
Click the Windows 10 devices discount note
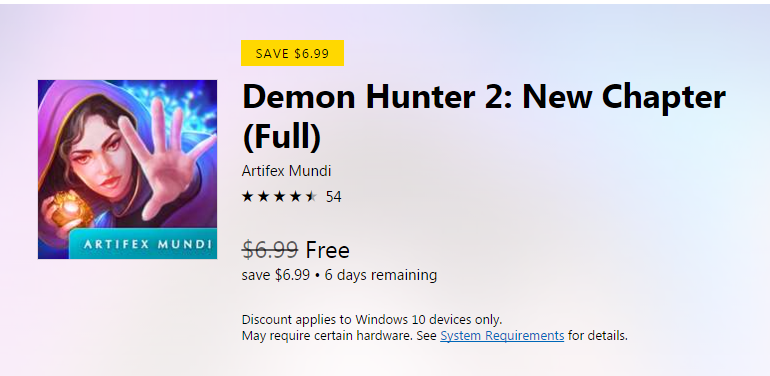372,320
